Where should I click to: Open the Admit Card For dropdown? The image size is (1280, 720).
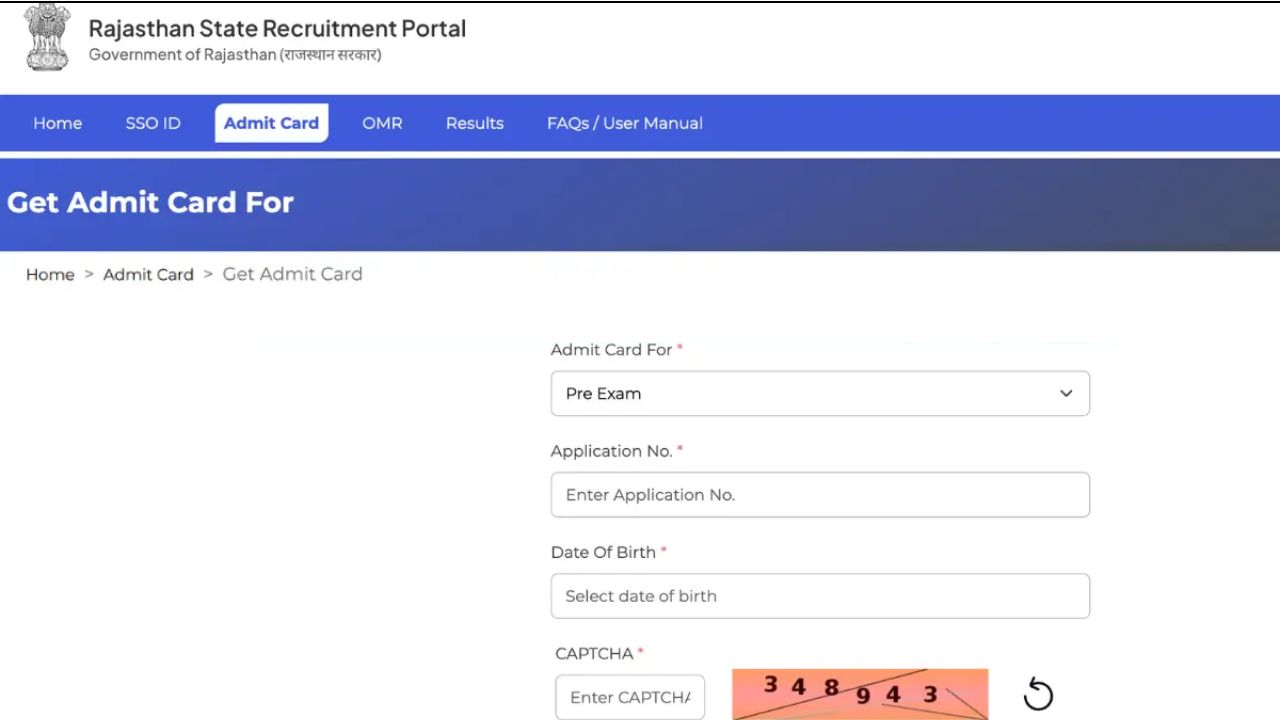click(x=820, y=394)
